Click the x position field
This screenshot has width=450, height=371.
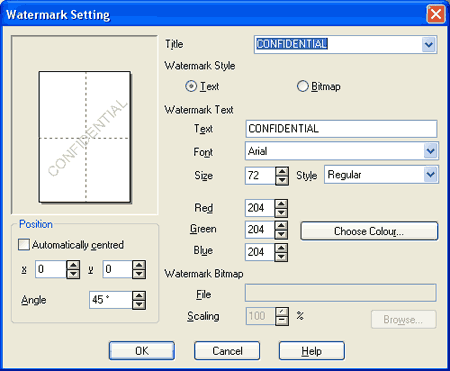[51, 269]
